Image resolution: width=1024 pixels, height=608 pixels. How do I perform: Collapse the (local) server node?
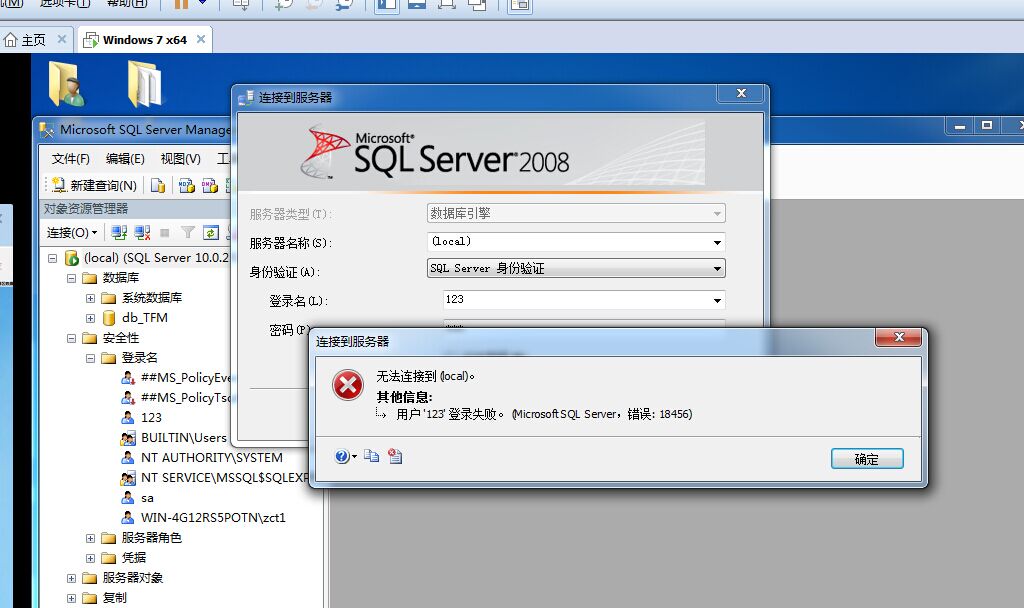(52, 258)
